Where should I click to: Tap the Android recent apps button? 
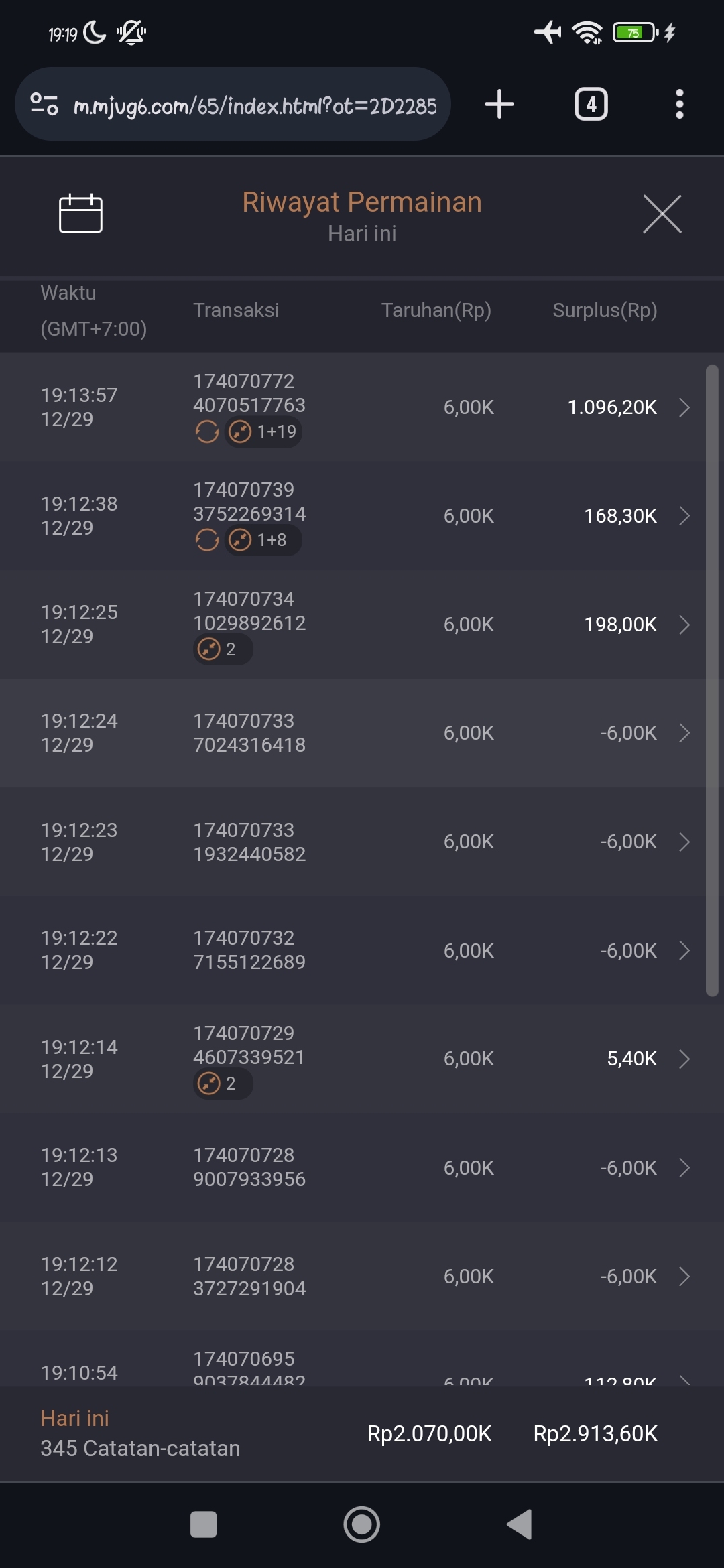203,1524
